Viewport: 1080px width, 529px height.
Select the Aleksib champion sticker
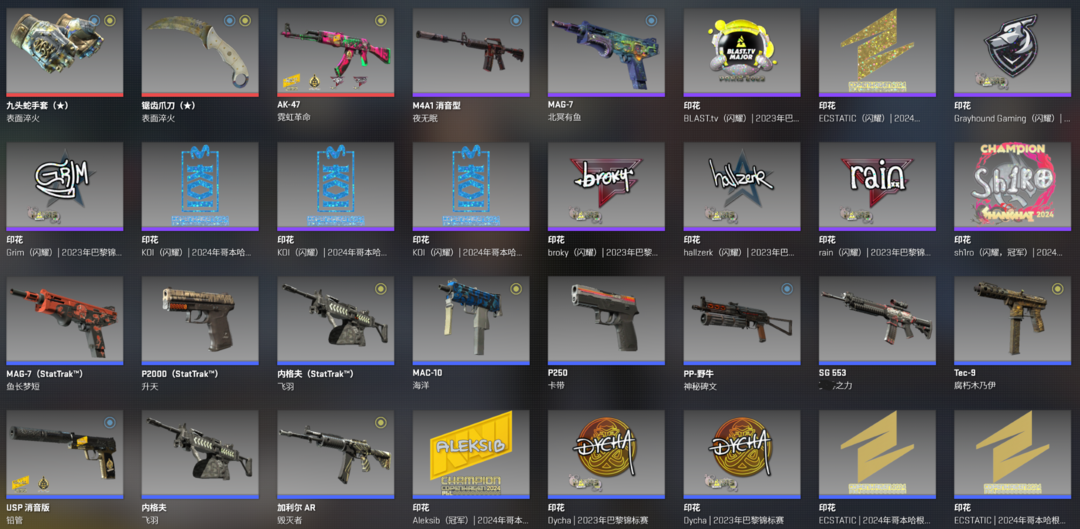pyautogui.click(x=471, y=455)
